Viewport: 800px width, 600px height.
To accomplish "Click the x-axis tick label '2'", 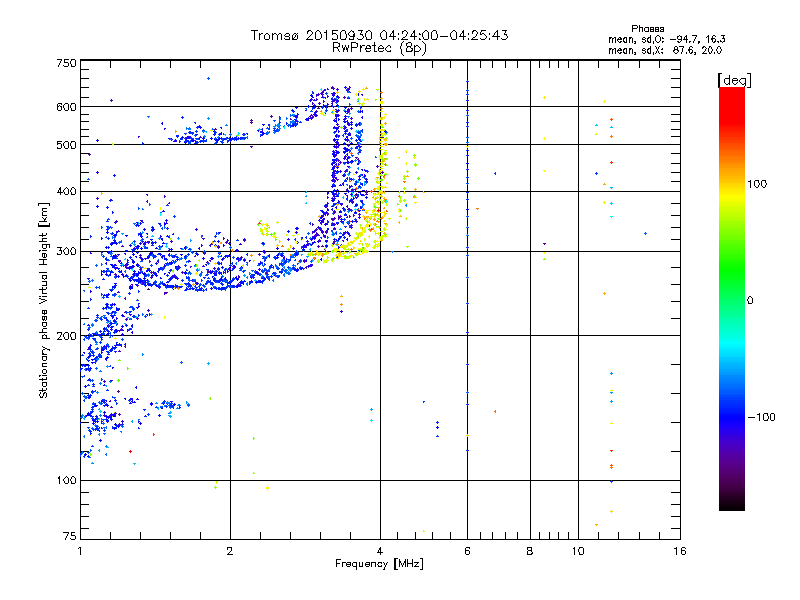I will click(x=230, y=551).
